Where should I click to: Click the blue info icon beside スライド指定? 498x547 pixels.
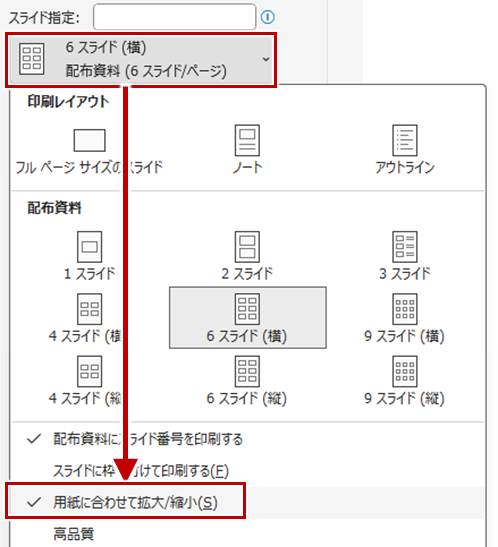[x=268, y=17]
